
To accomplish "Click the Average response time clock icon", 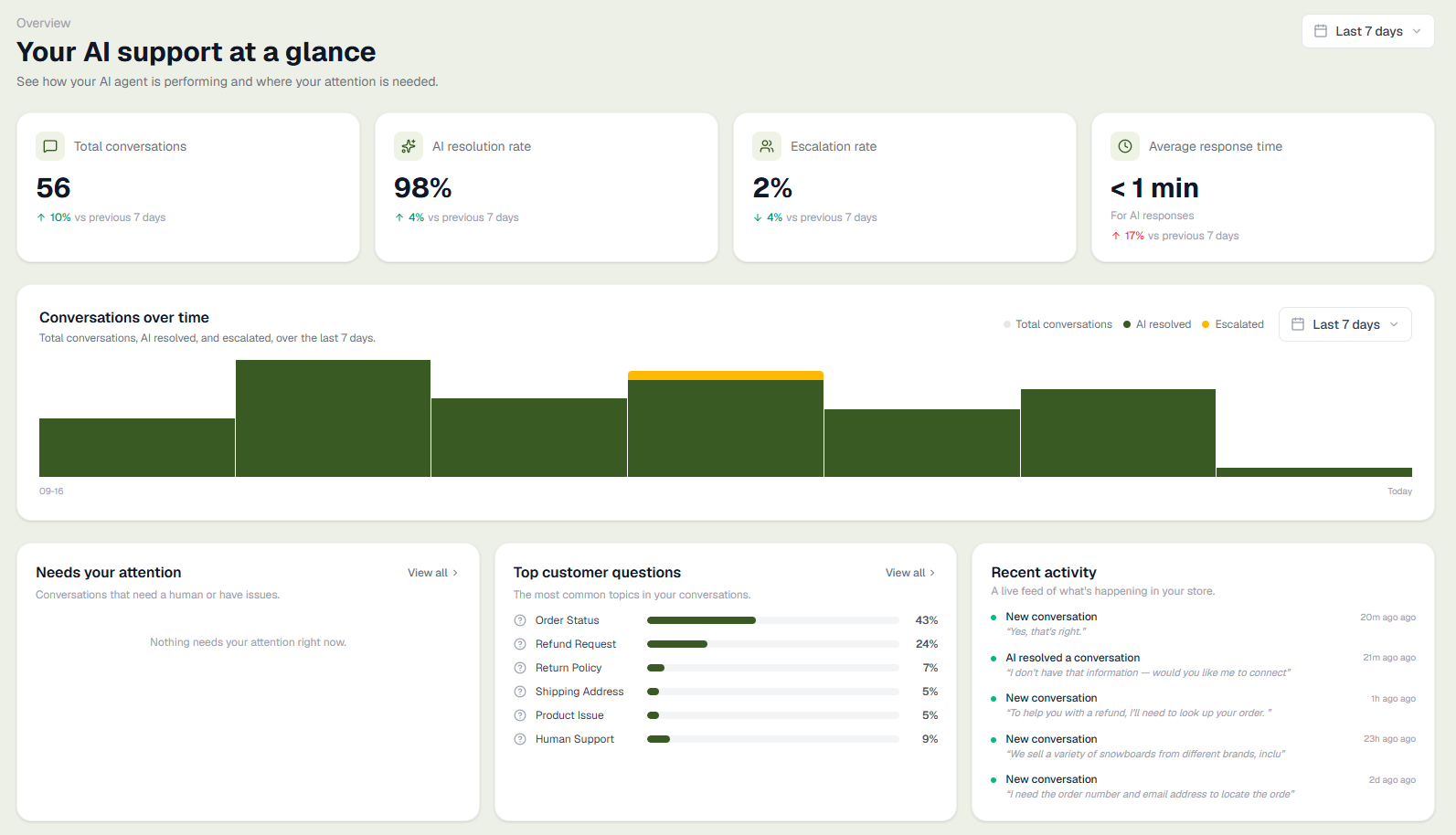I will [1125, 146].
